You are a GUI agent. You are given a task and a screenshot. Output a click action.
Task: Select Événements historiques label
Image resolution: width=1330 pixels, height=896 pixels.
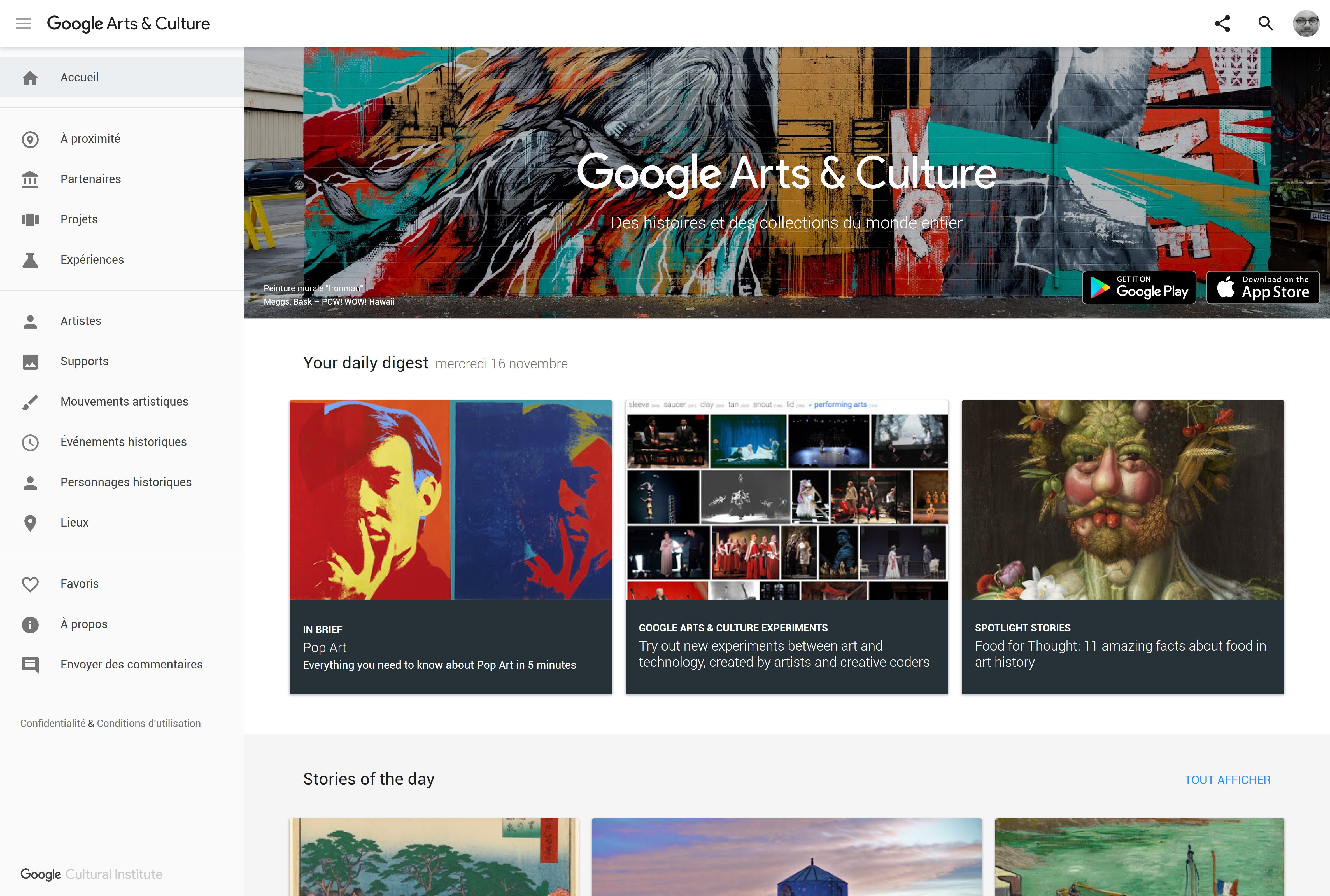124,442
